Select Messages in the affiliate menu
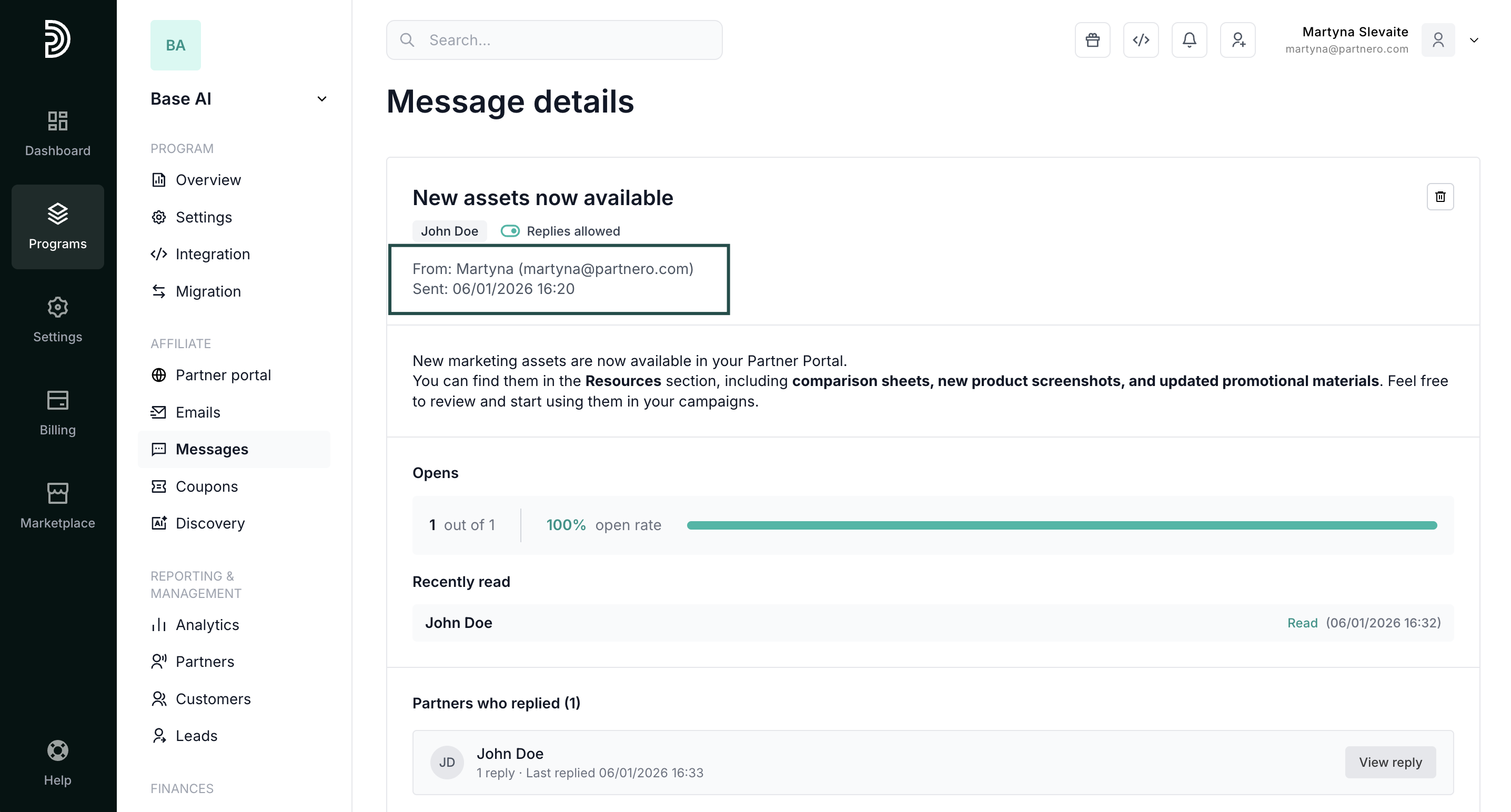1511x812 pixels. [x=211, y=449]
